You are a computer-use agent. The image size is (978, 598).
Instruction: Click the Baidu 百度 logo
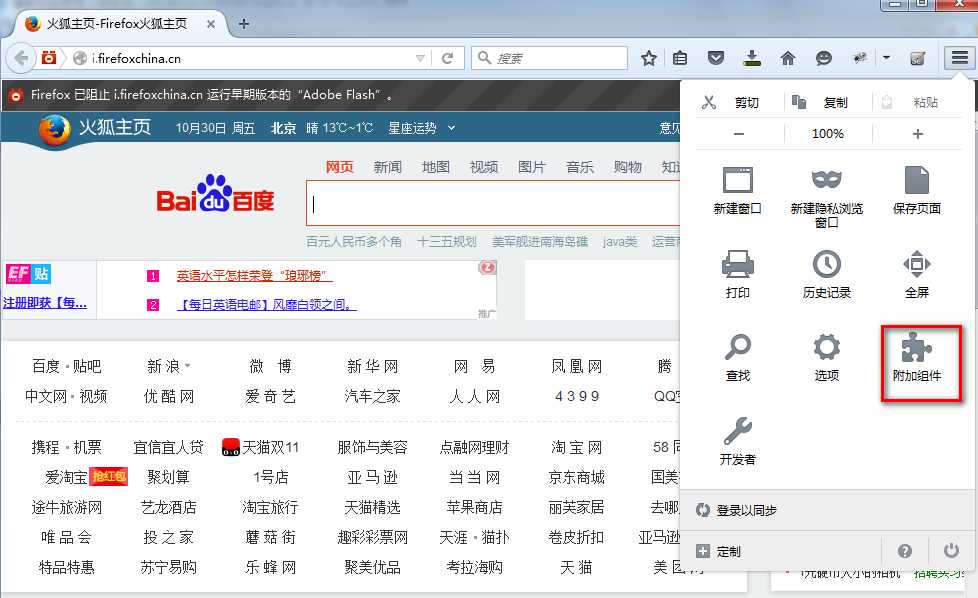point(215,195)
